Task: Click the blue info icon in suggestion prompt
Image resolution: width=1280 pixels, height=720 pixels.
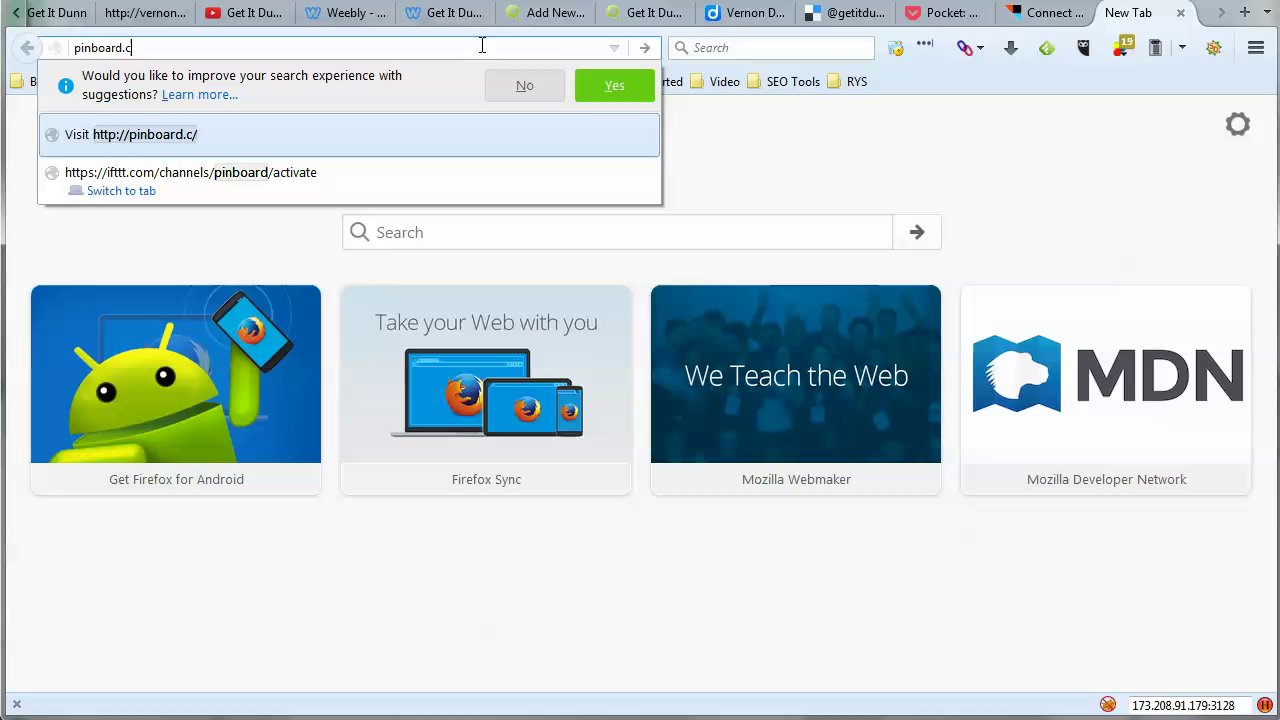Action: click(66, 86)
